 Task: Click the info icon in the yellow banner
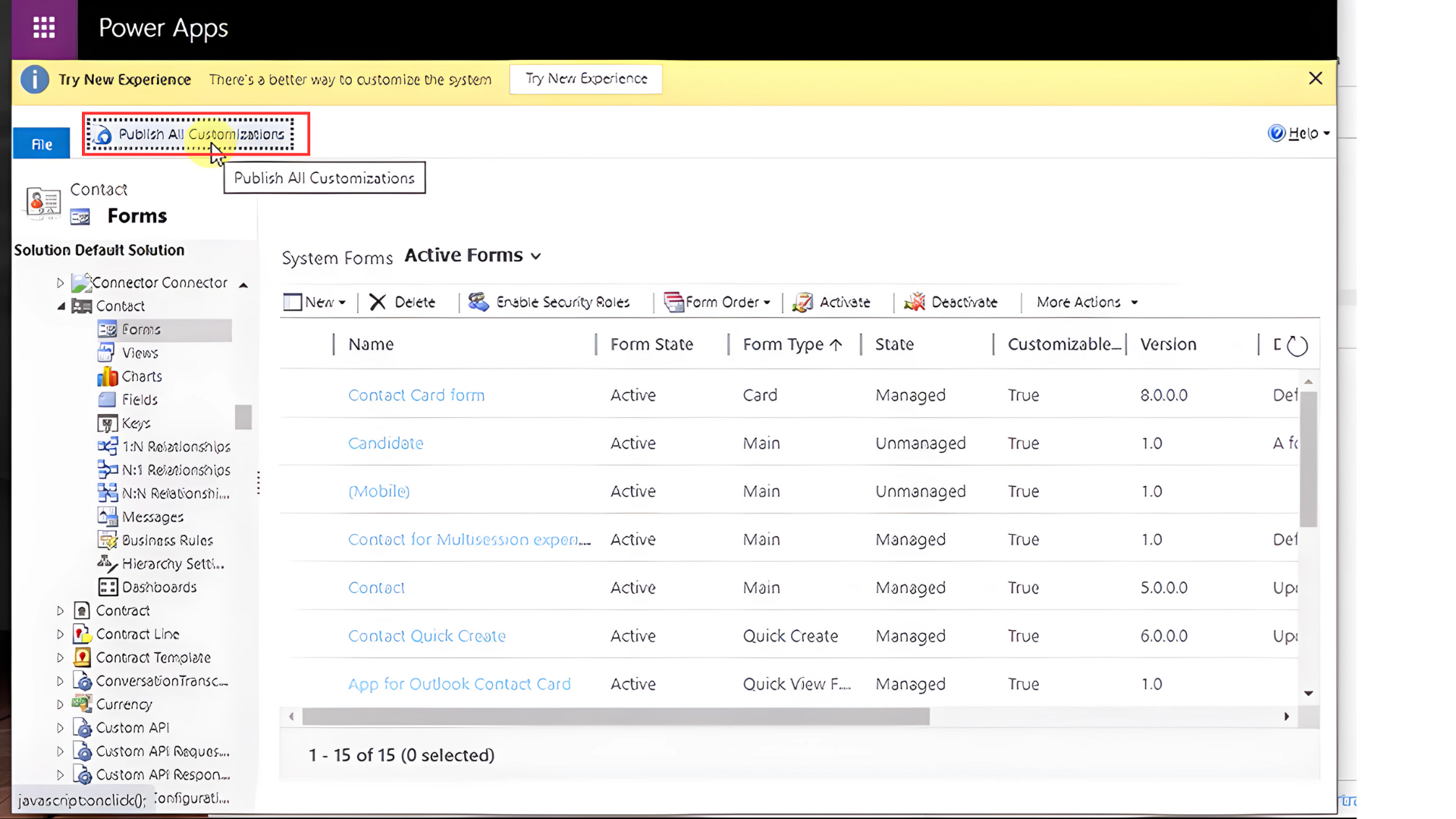pyautogui.click(x=34, y=80)
